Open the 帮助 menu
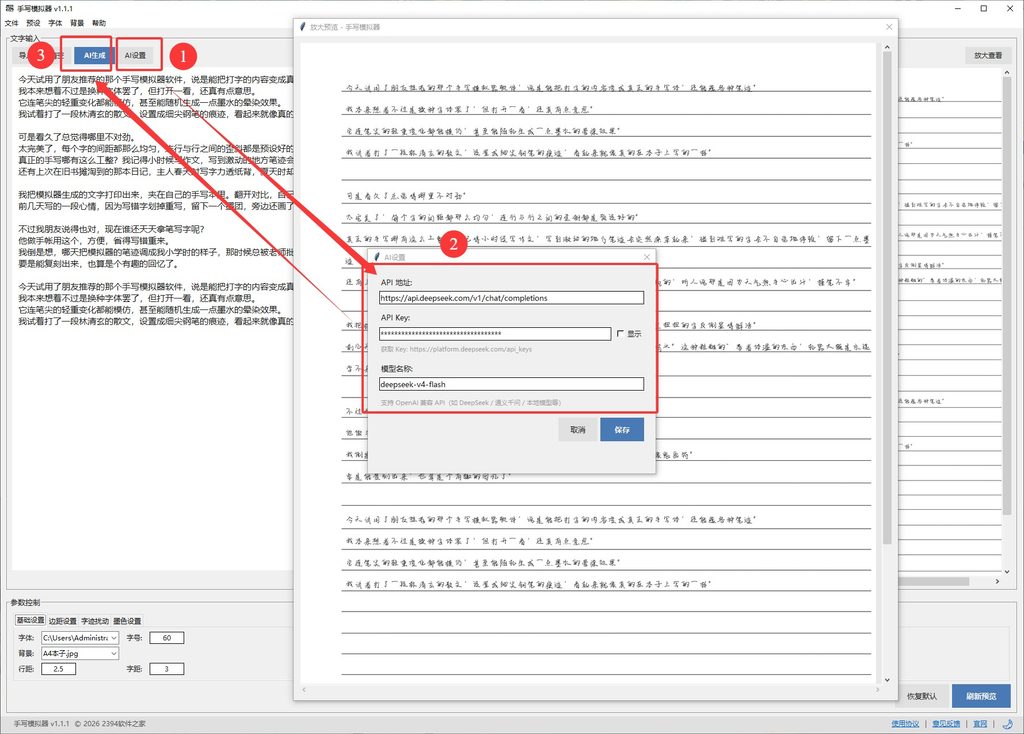The width and height of the screenshot is (1024, 734). pos(99,23)
